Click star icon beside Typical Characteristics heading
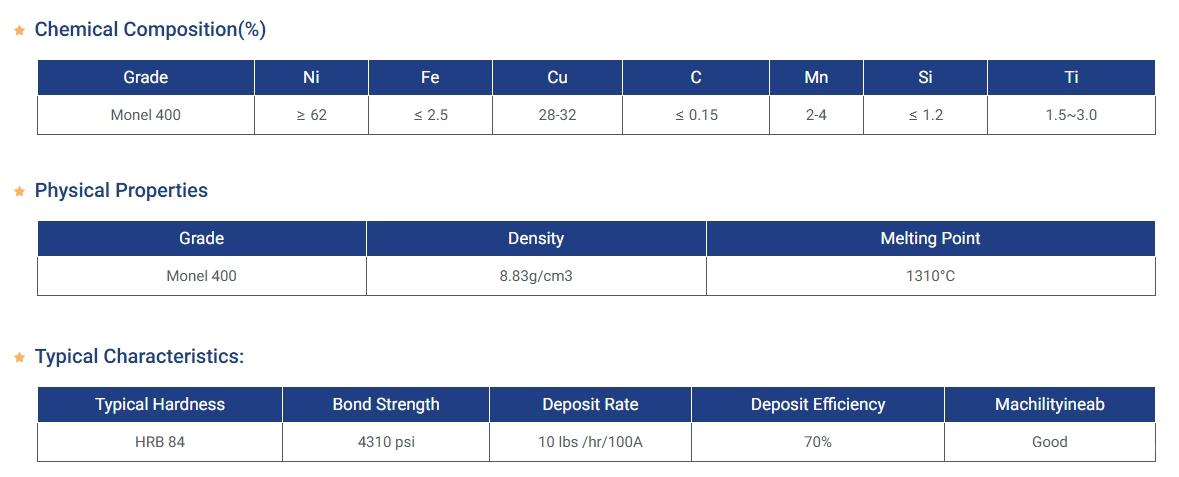 coord(20,358)
